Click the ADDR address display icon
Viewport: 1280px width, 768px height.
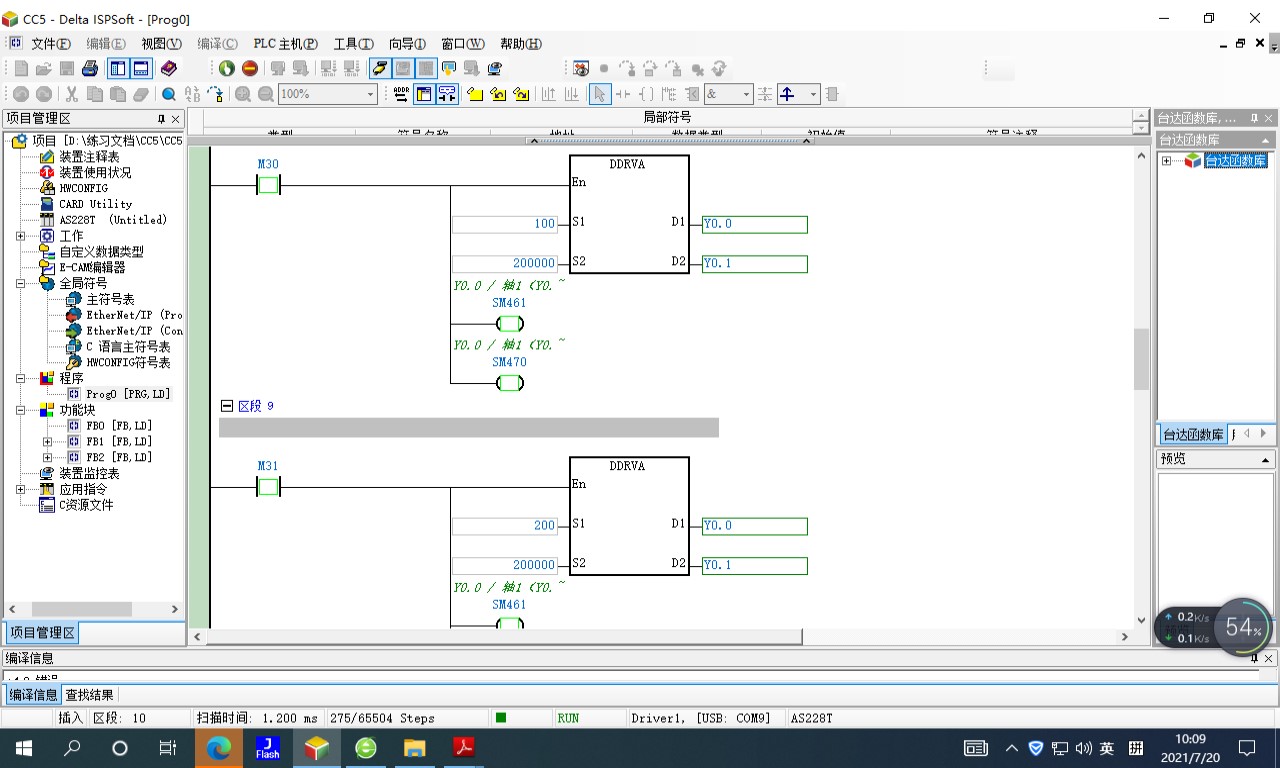tap(401, 94)
